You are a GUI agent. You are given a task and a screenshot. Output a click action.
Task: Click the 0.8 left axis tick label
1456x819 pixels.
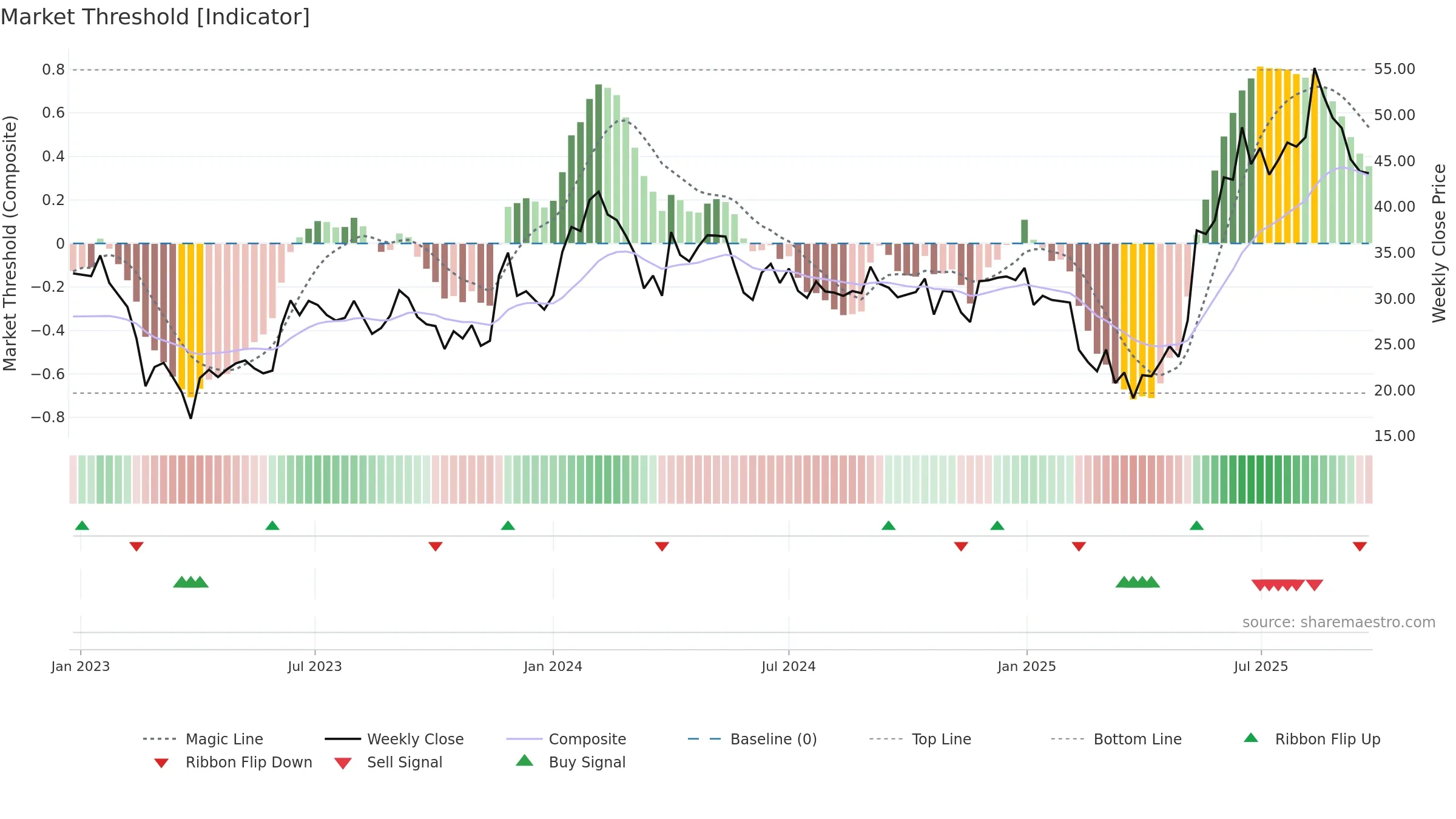[x=53, y=70]
